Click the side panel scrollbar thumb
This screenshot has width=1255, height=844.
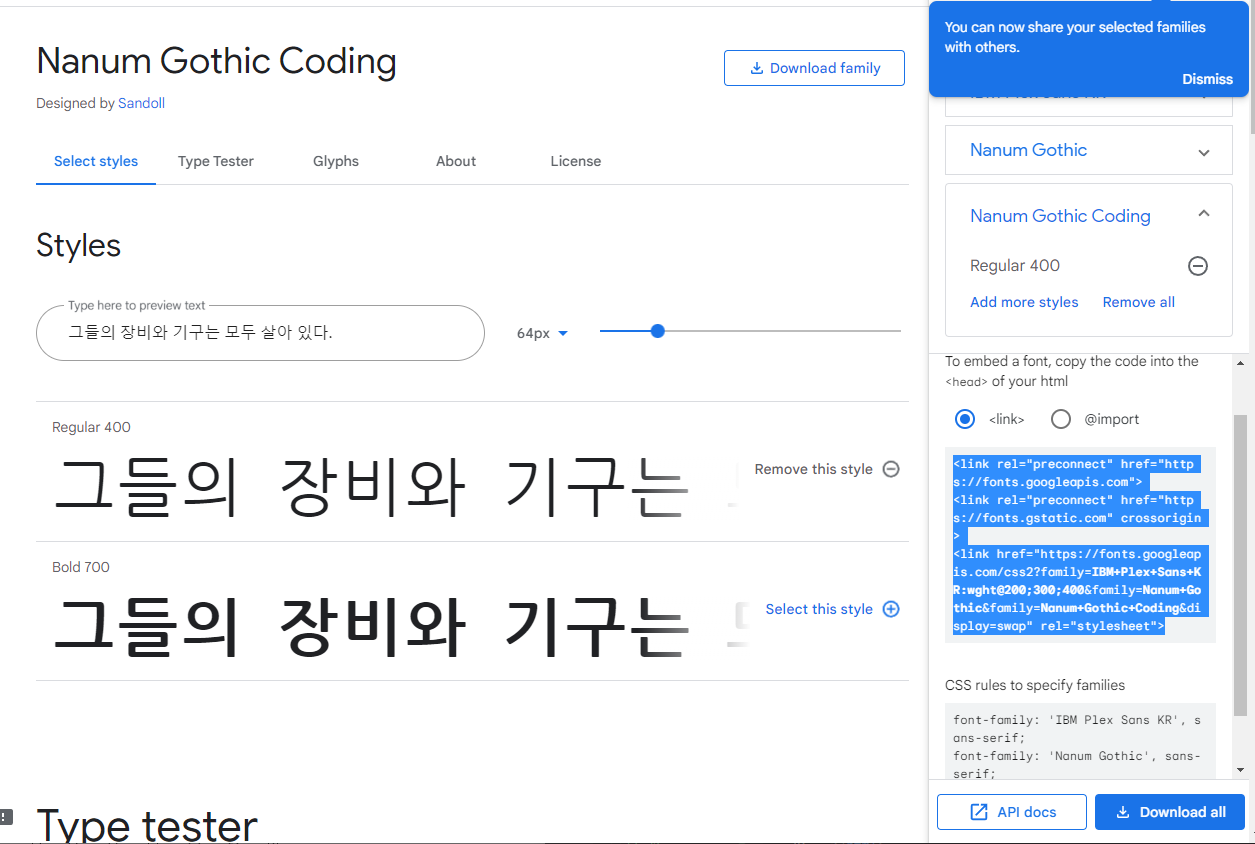[1240, 565]
